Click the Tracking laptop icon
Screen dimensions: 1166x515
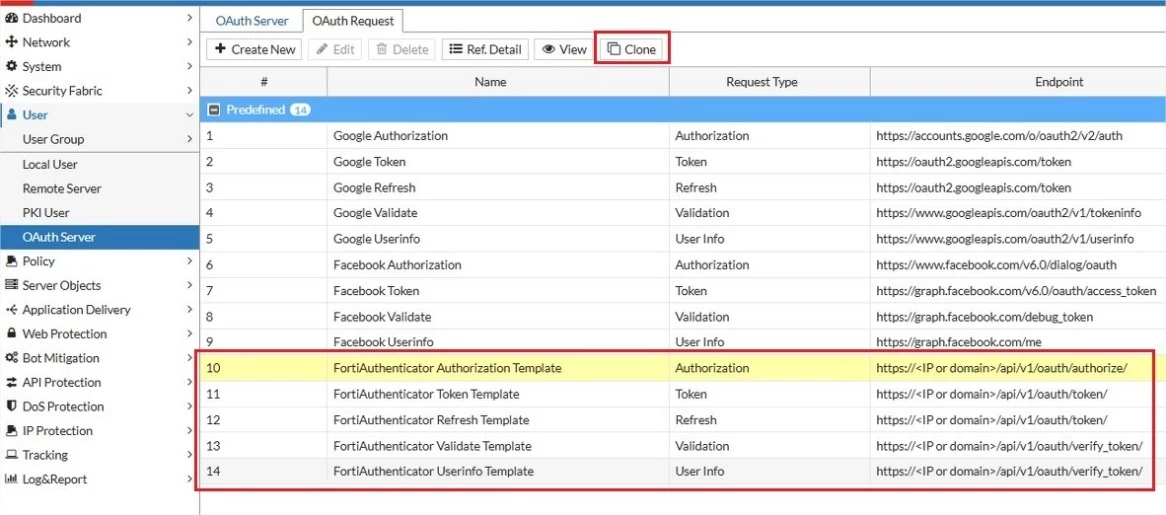(x=11, y=455)
